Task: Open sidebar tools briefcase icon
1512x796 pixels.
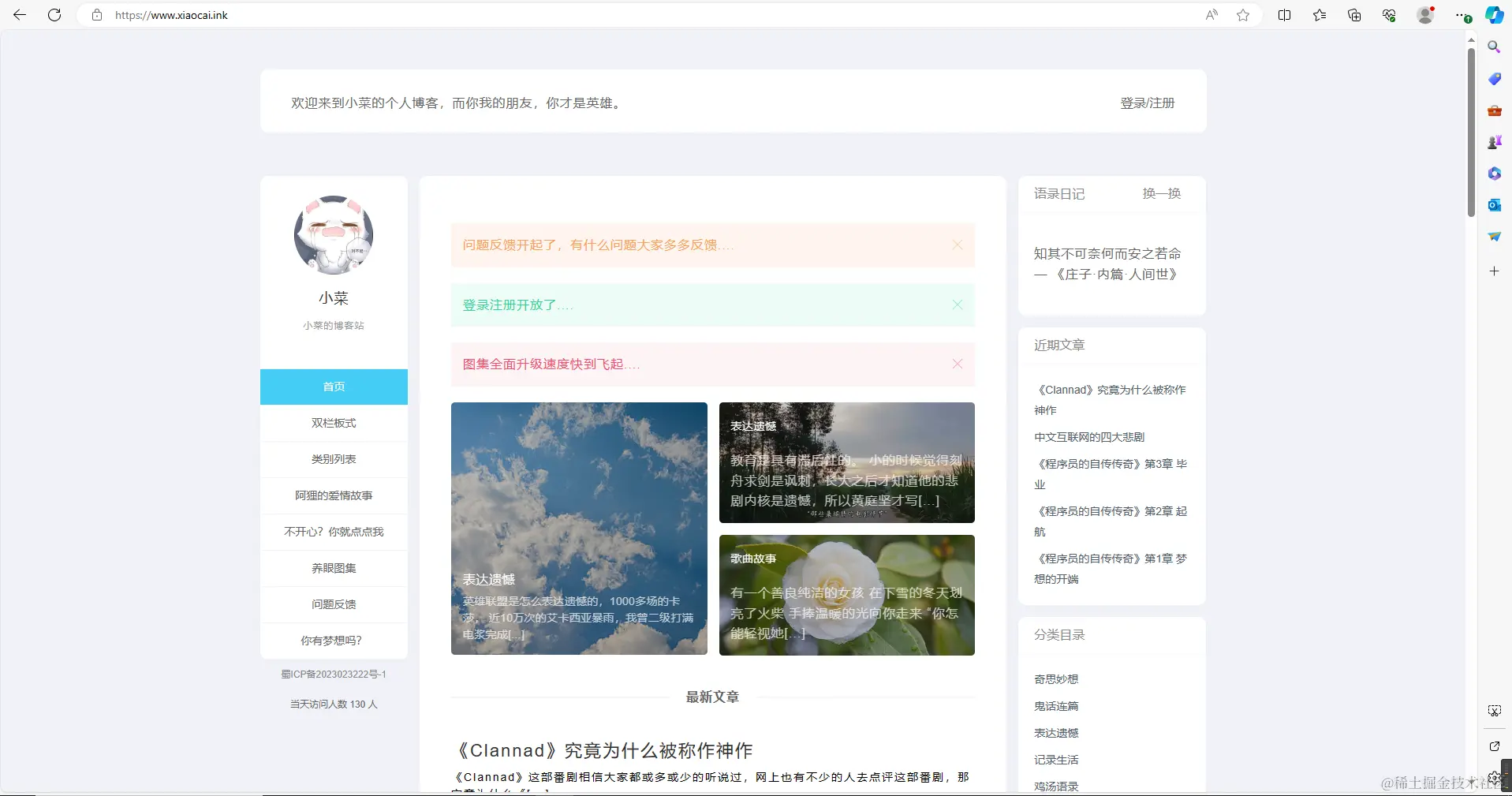Action: 1494,110
